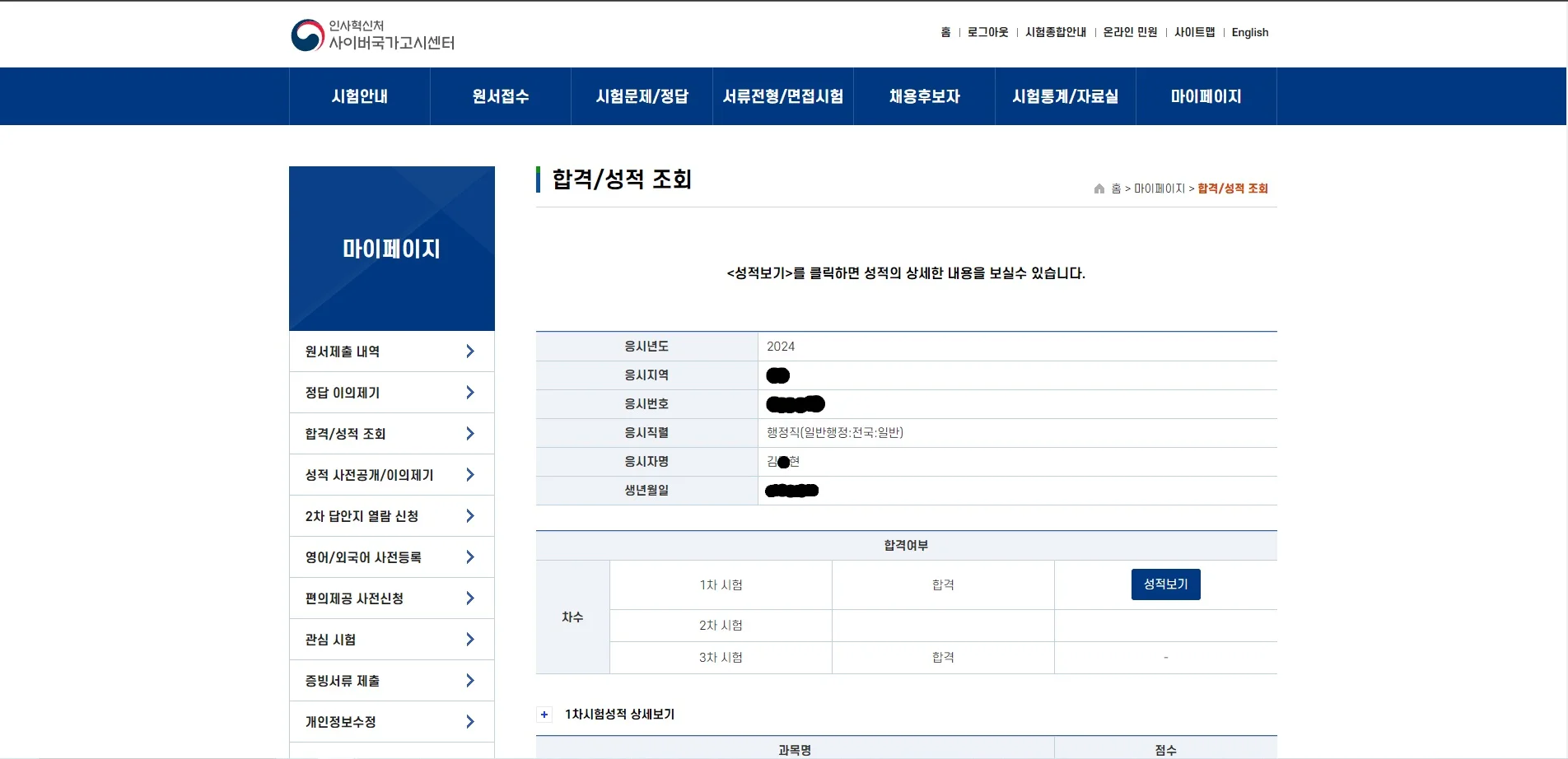Click the chevron next to 증빙서류 제출

470,681
